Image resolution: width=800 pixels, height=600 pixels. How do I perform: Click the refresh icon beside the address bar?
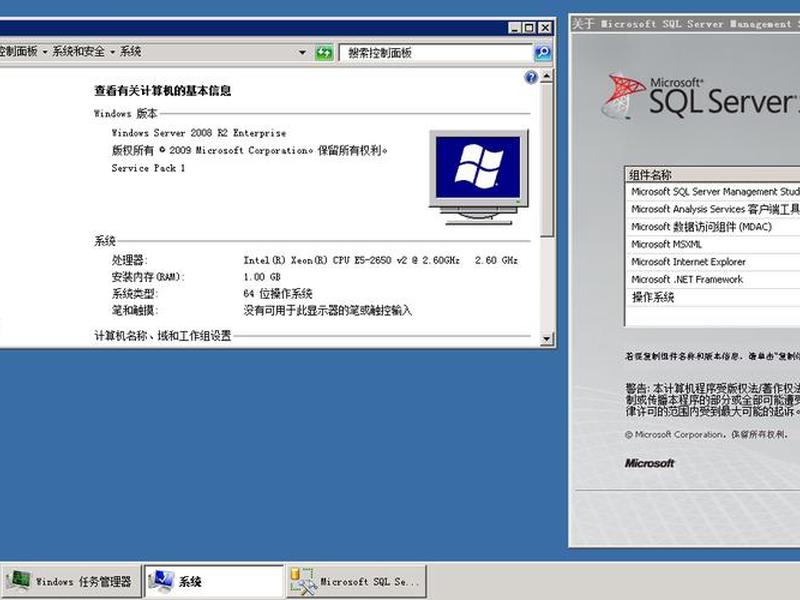tap(323, 53)
